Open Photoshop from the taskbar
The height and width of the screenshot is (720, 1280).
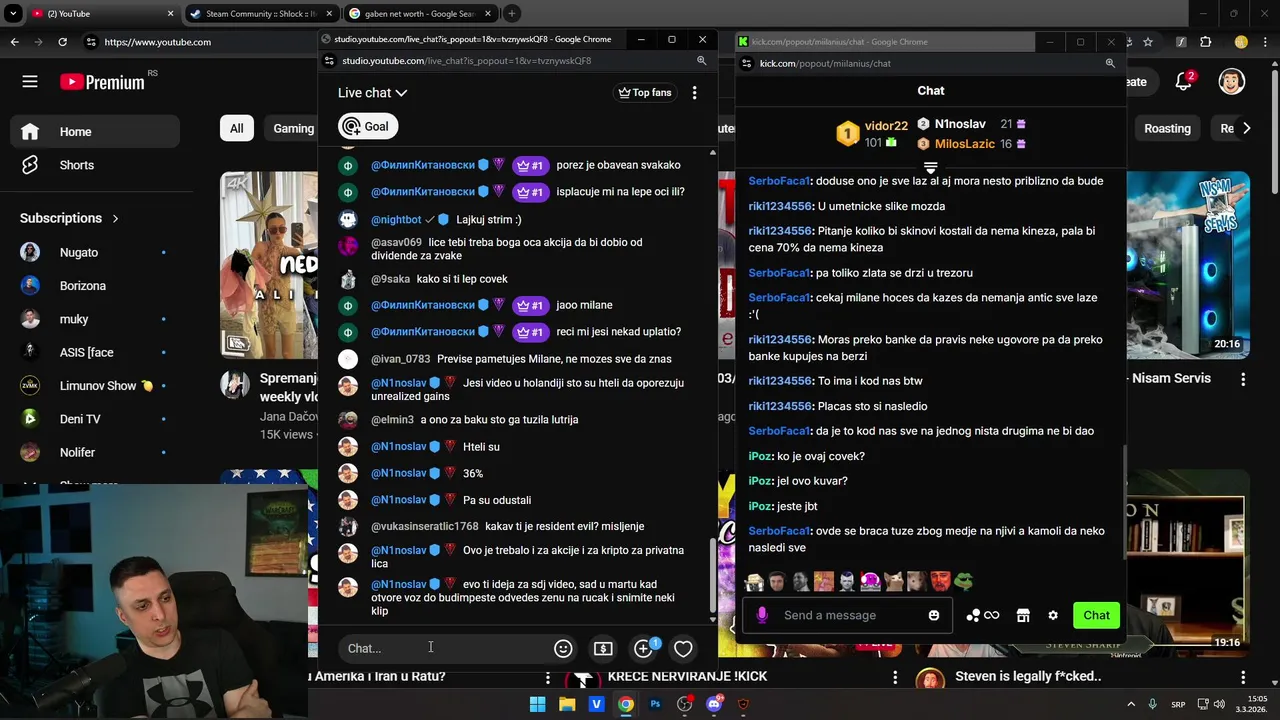(655, 704)
